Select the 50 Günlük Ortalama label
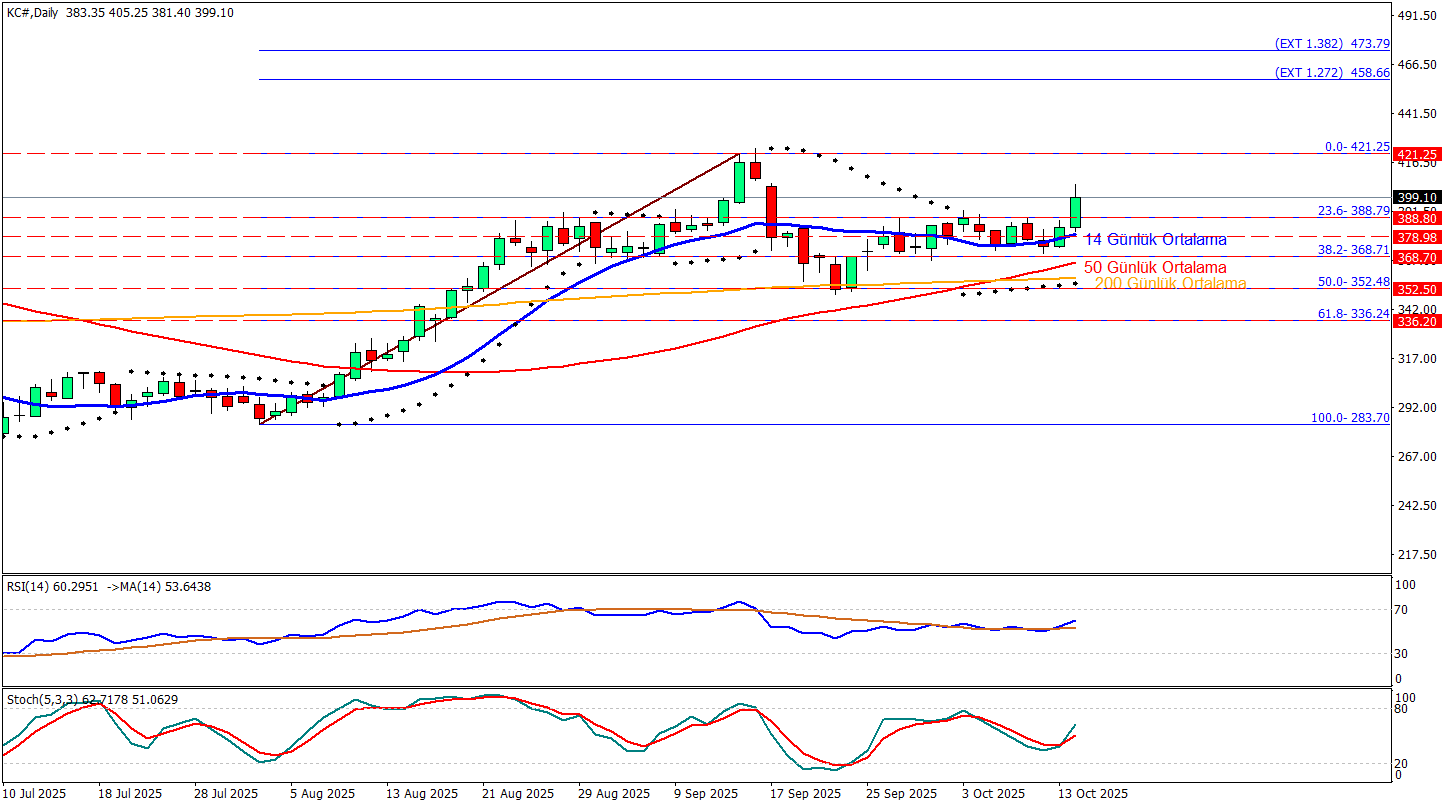Screen dimensions: 1448x806 1155,268
